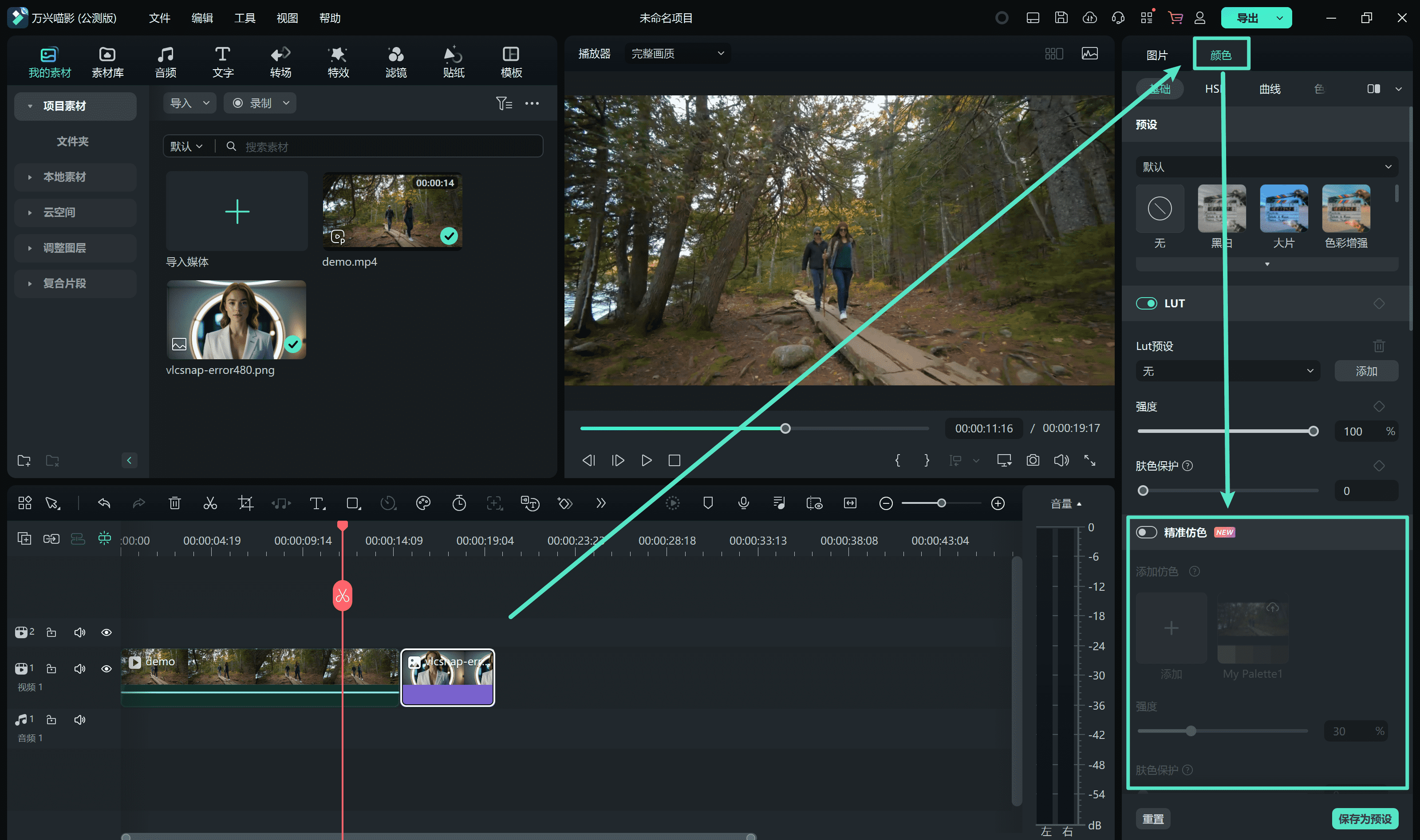This screenshot has height=840, width=1420.
Task: Click the delete trash icon in timeline toolbar
Action: point(174,503)
